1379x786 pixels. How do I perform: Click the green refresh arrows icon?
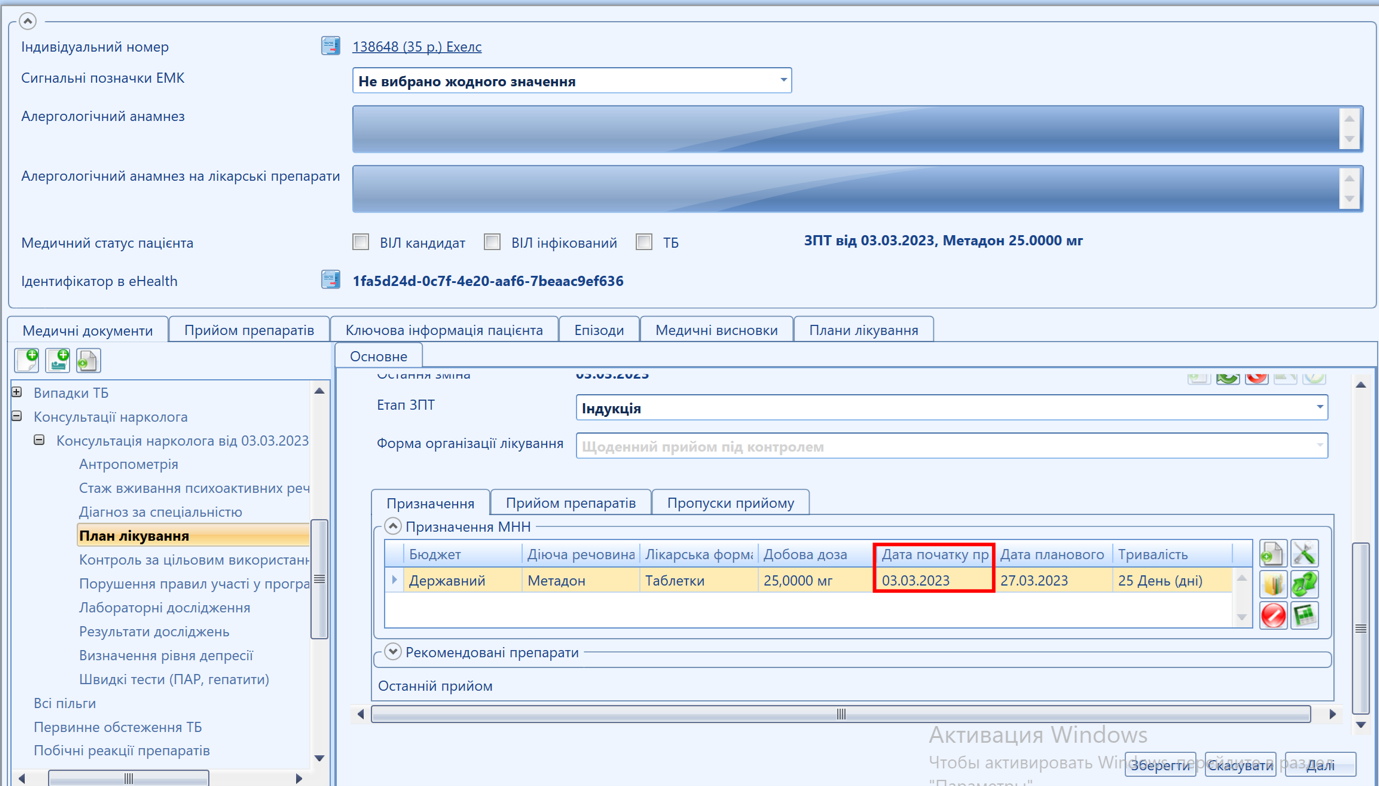click(1304, 584)
